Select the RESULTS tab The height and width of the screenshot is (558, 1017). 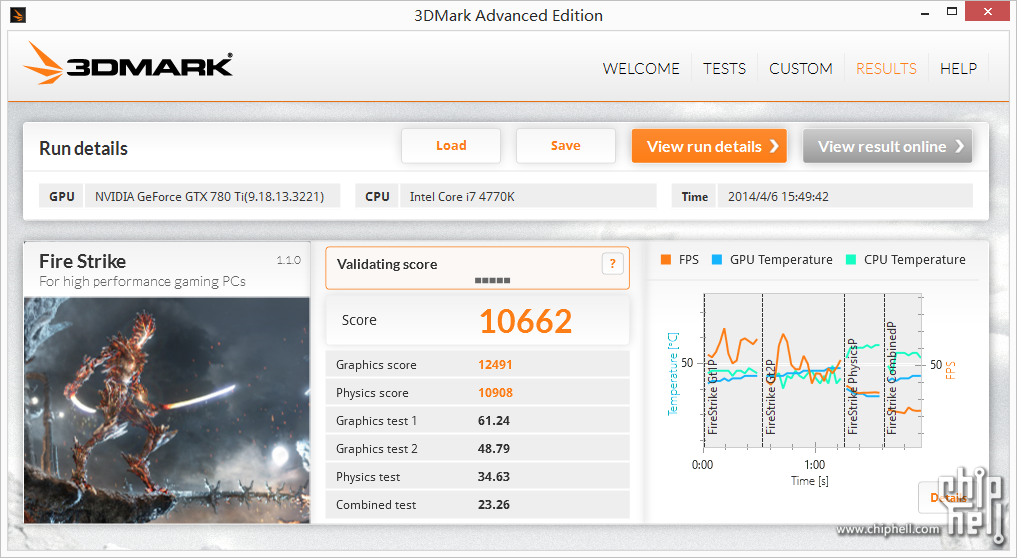tap(886, 69)
